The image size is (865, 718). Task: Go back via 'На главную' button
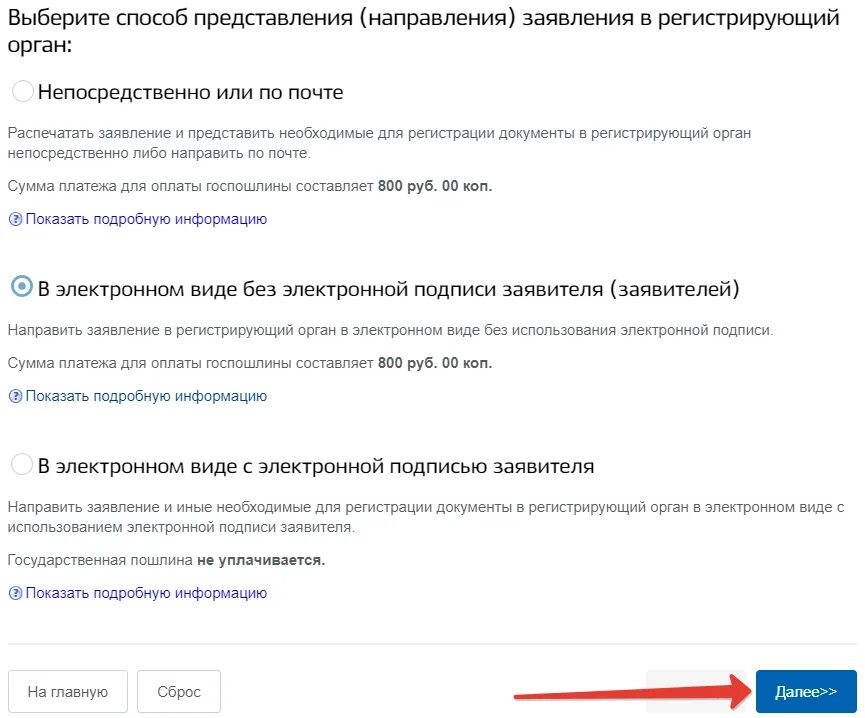(67, 692)
